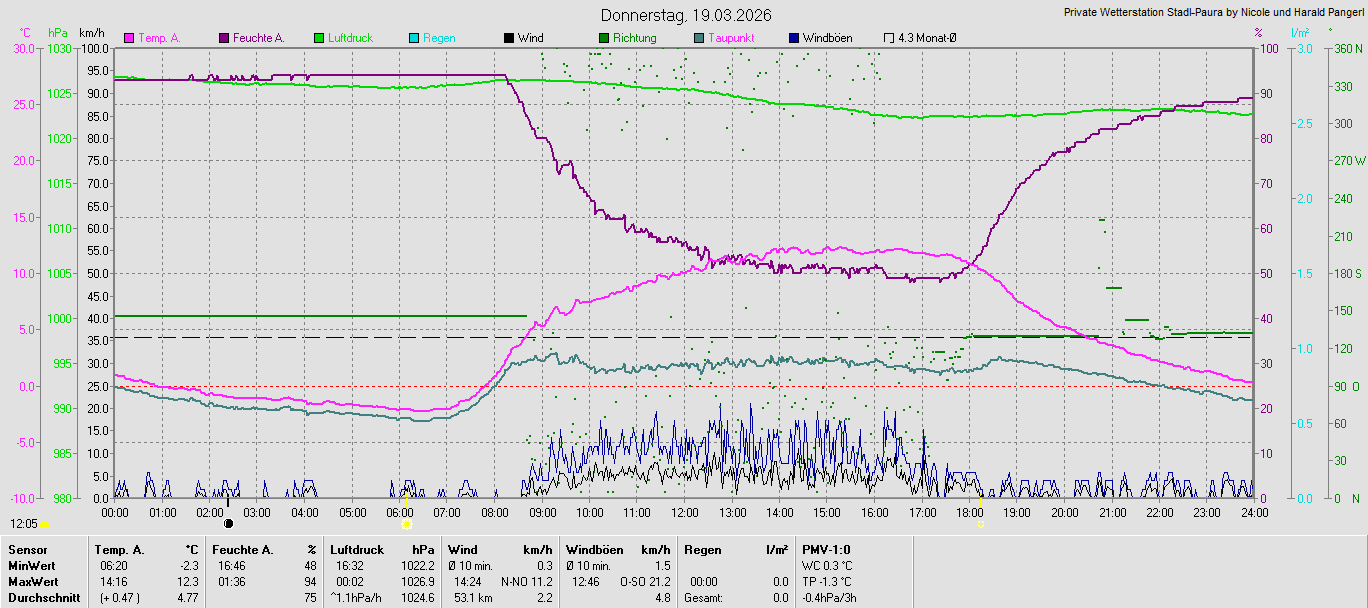
Task: Click the sunset marker below 18:00
Action: pyautogui.click(x=980, y=523)
